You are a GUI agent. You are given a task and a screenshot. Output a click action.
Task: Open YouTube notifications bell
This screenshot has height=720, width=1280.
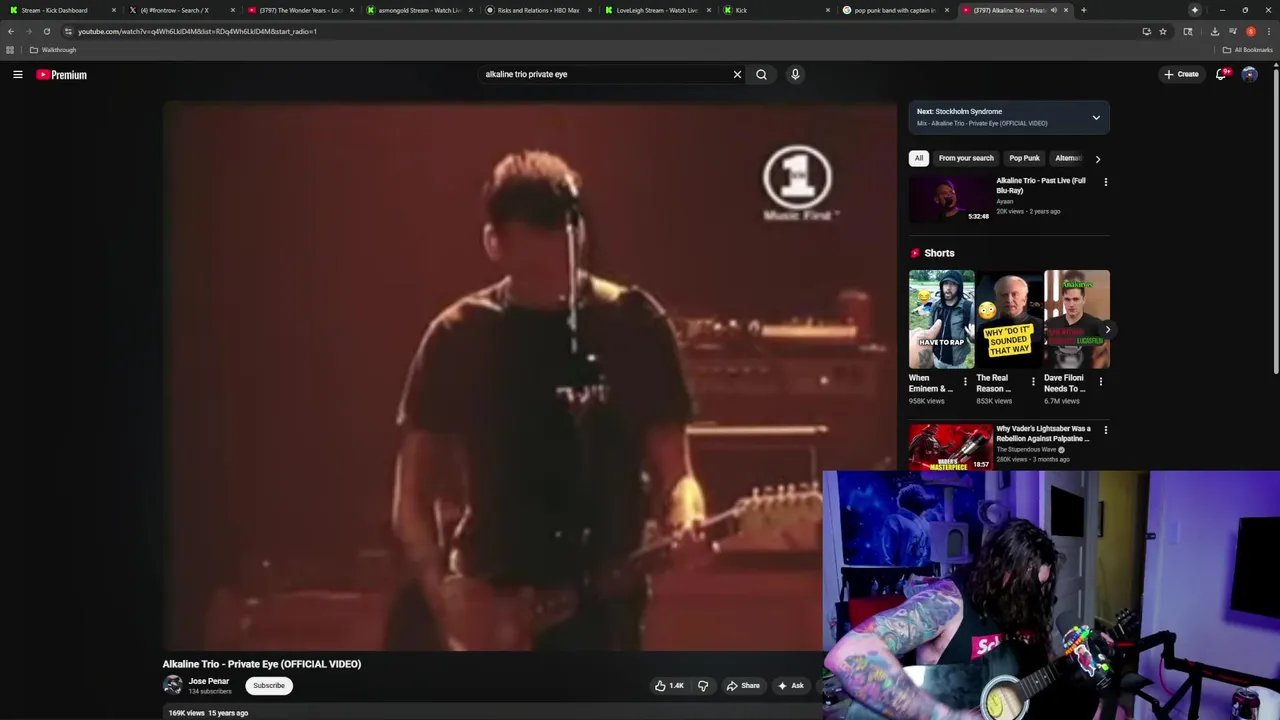pos(1221,74)
